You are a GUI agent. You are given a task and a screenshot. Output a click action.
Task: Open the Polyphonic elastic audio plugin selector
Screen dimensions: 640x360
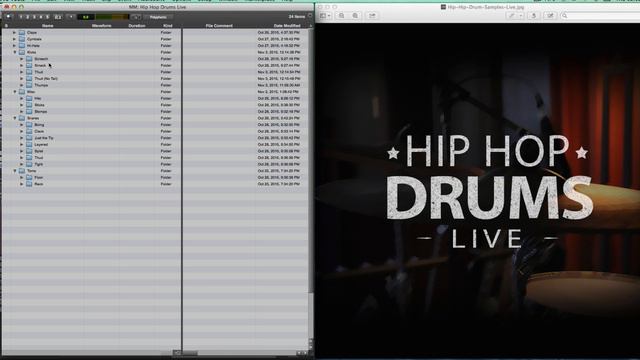158,17
